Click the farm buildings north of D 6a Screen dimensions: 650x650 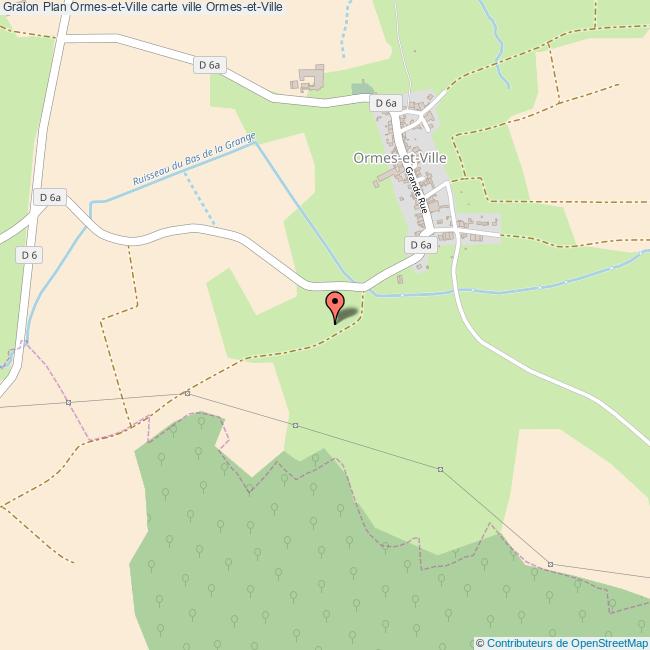pyautogui.click(x=308, y=78)
